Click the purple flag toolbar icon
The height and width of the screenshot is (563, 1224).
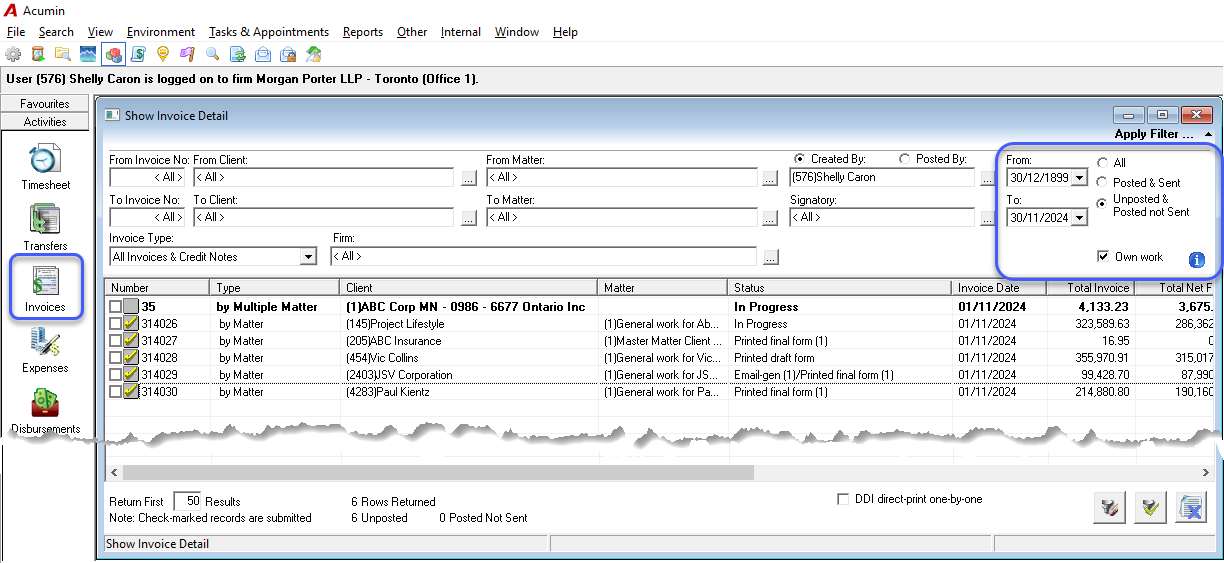pos(188,54)
